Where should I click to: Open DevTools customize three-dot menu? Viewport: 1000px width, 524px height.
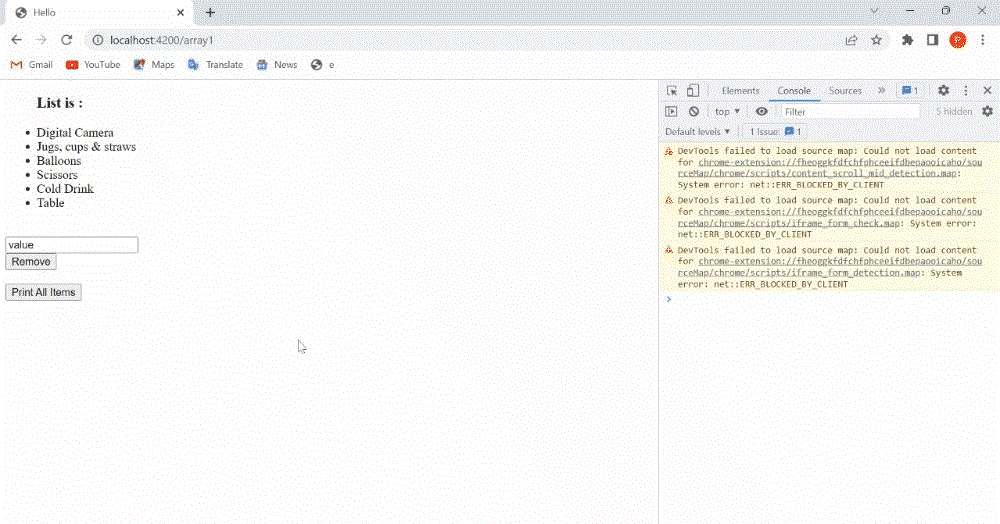point(966,91)
